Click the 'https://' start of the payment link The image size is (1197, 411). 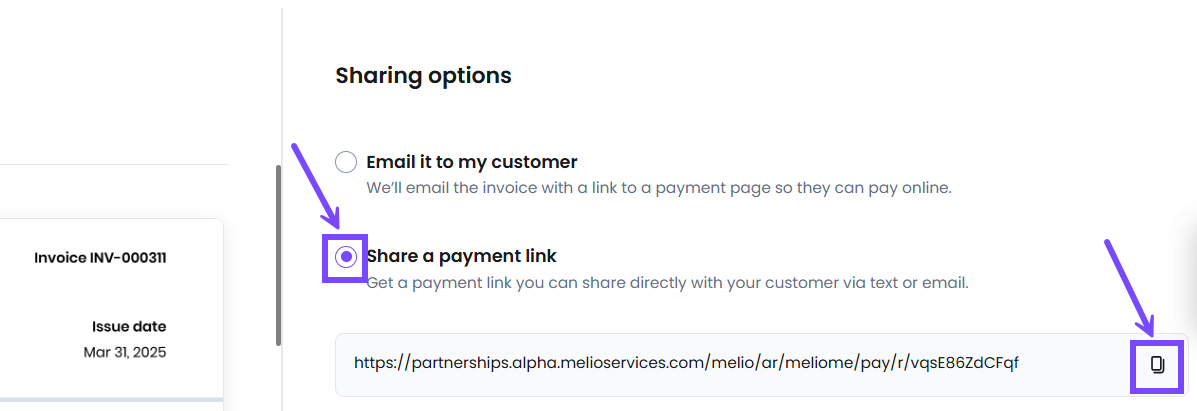382,362
